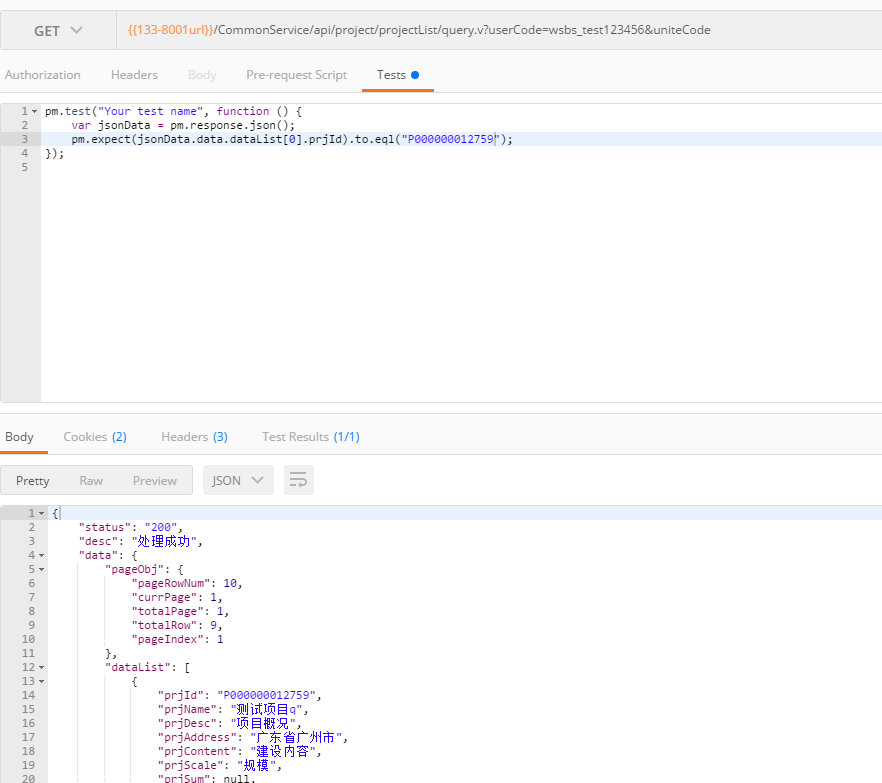Click the "prjName": "测试项目q" line
This screenshot has width=882, height=783.
tap(233, 709)
